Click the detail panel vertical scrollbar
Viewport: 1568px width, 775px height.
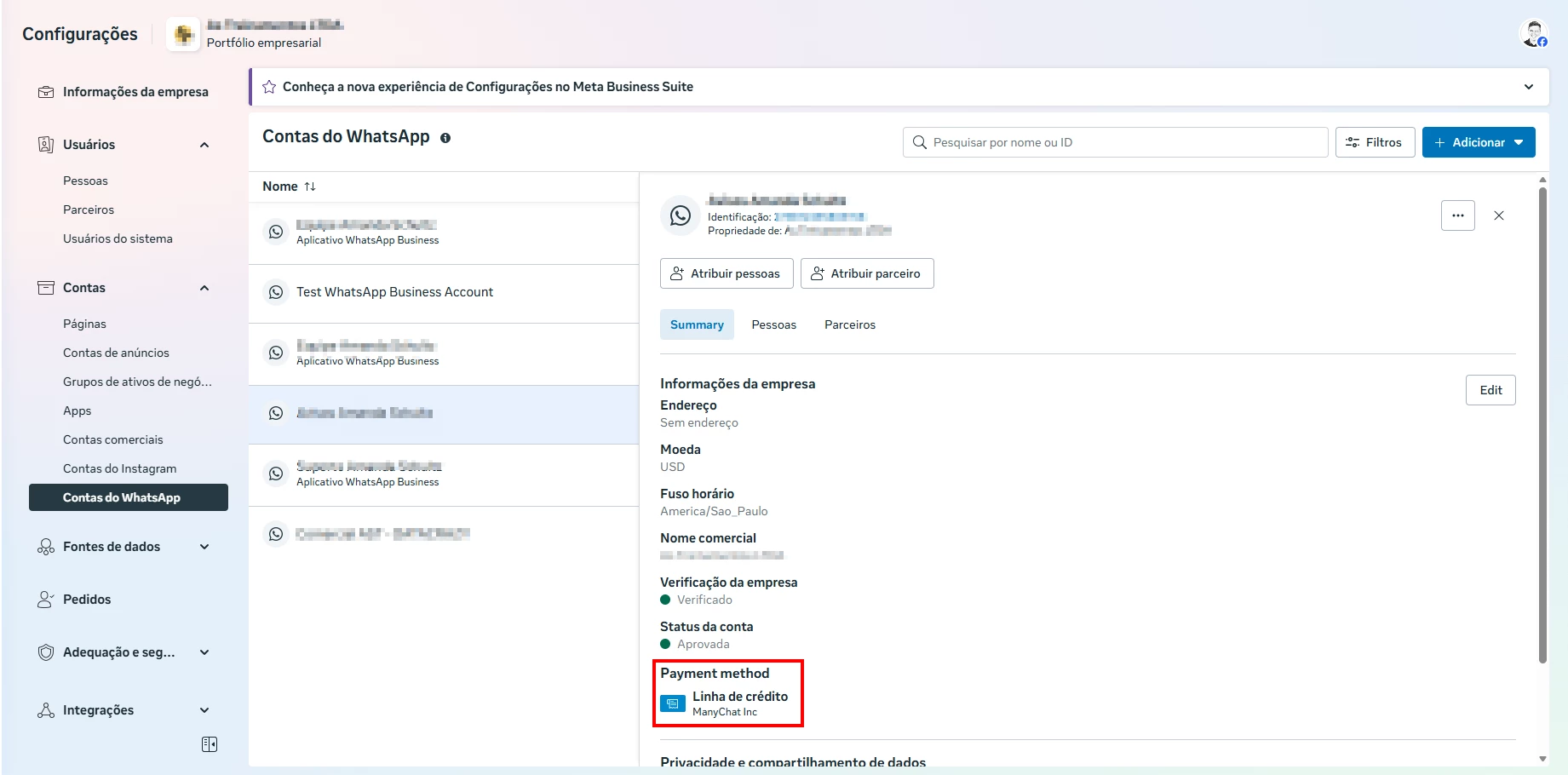[1542, 424]
